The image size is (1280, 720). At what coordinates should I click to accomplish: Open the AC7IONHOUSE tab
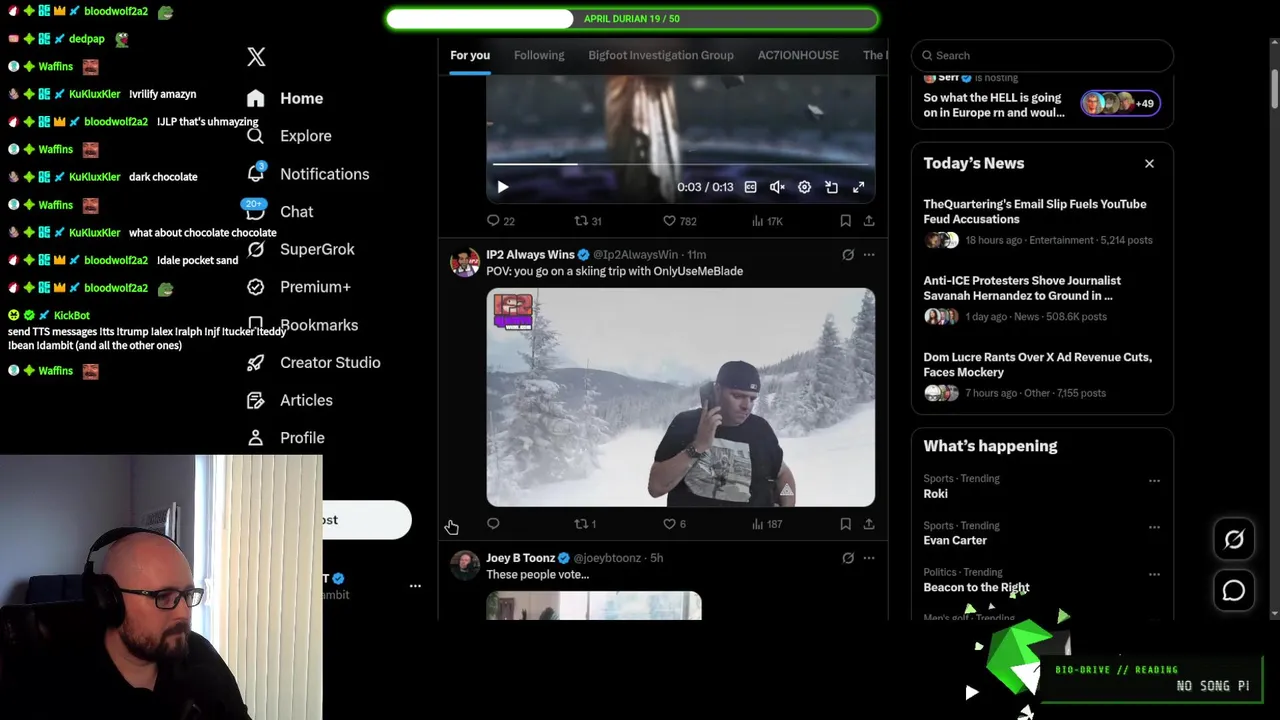[x=798, y=55]
